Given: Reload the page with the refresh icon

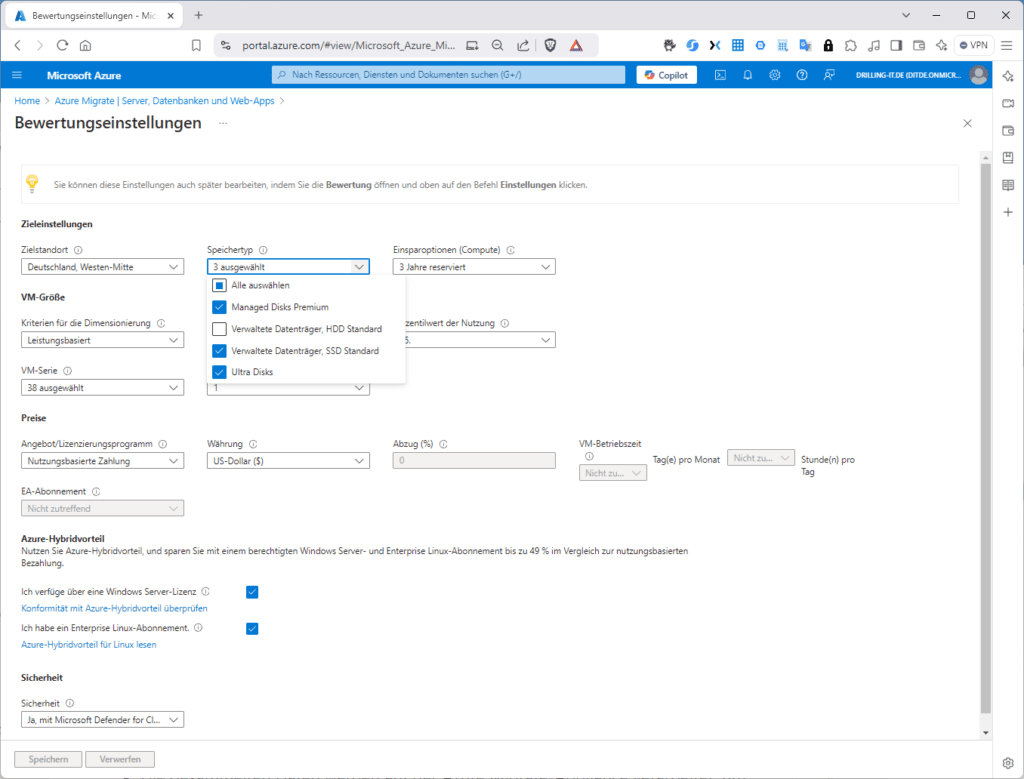Looking at the screenshot, I should coord(62,45).
